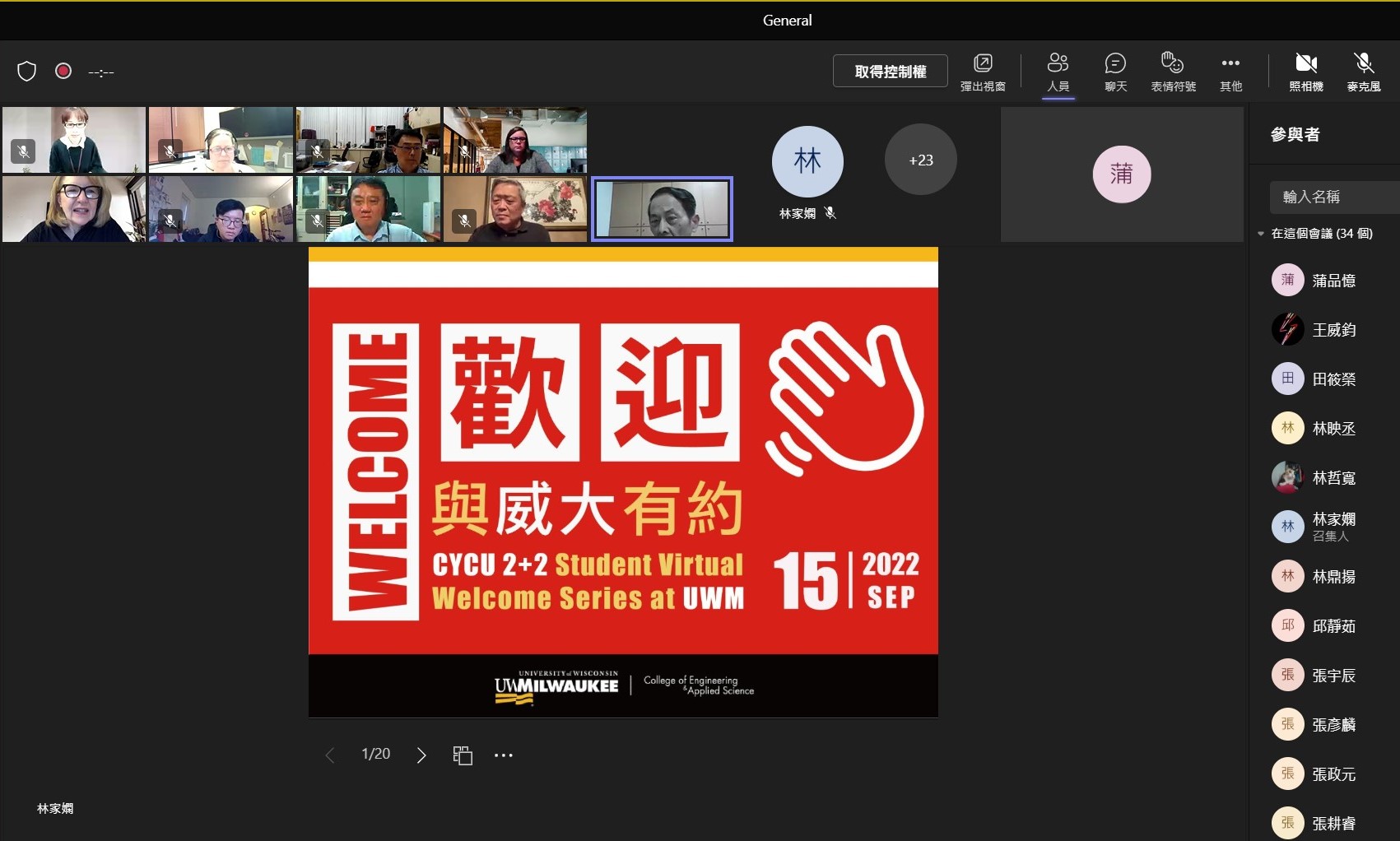Click 林哲寬's photo avatar
This screenshot has width=1400, height=841.
pyautogui.click(x=1287, y=477)
